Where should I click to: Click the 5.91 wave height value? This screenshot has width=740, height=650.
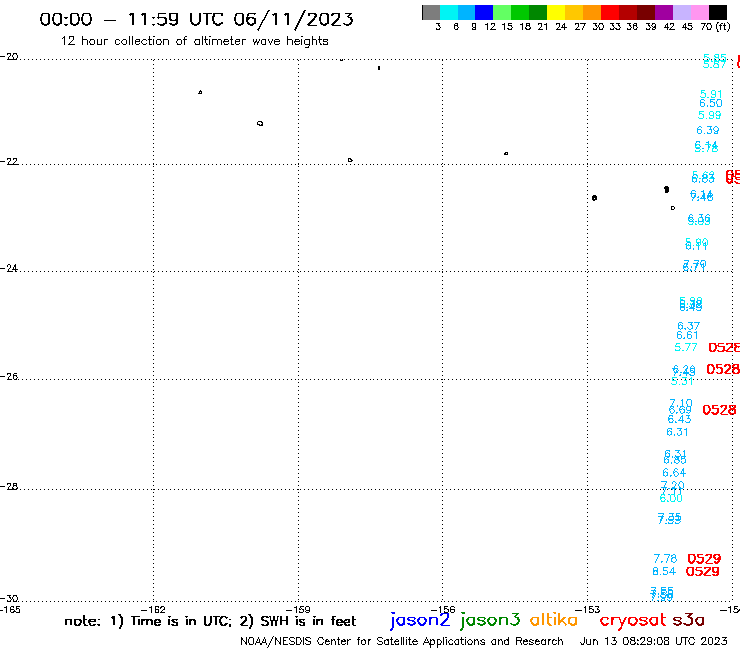click(711, 94)
